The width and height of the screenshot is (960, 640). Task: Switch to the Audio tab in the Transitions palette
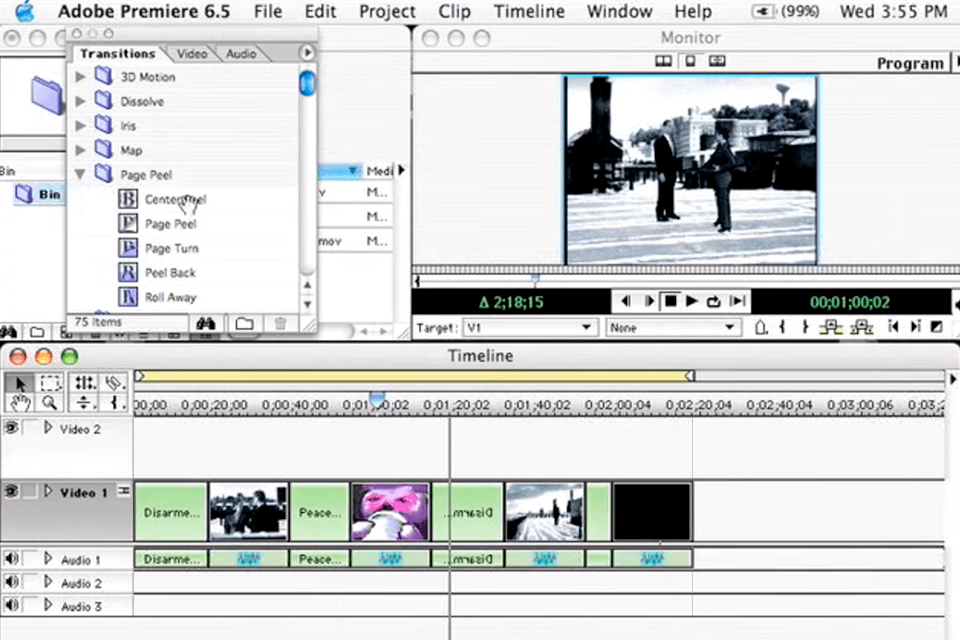point(240,54)
